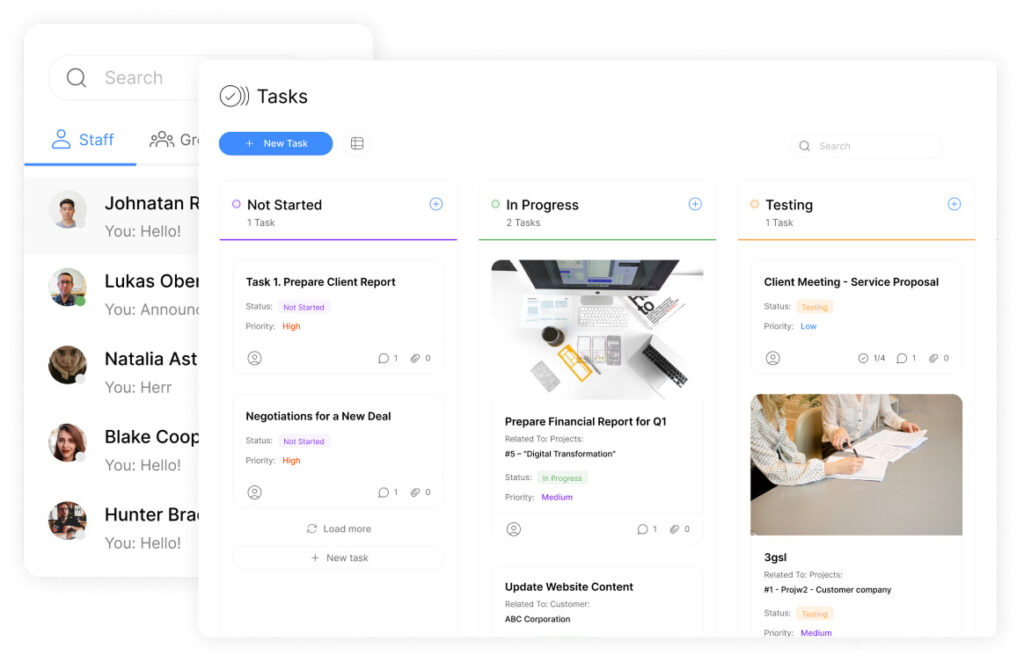Image resolution: width=1024 pixels, height=663 pixels.
Task: Add a task to the Not Started column
Action: coord(436,204)
